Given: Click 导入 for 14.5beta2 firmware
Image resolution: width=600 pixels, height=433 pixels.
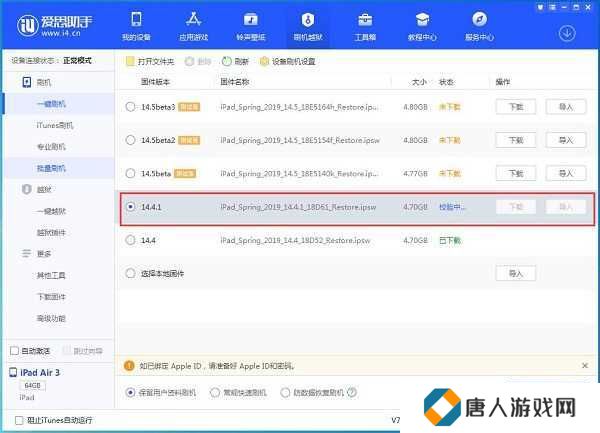Looking at the screenshot, I should (x=566, y=140).
